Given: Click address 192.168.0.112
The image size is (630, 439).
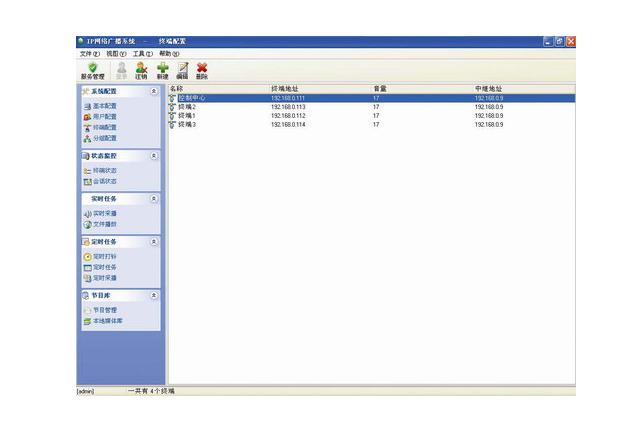Looking at the screenshot, I should pyautogui.click(x=288, y=116).
